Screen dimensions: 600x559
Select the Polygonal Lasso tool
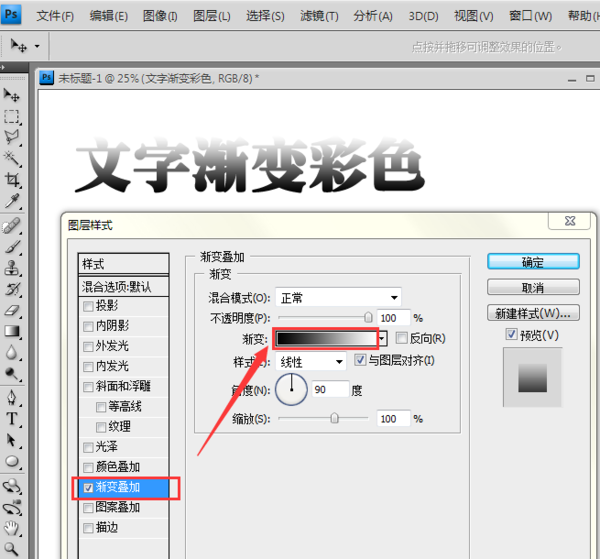pos(11,137)
